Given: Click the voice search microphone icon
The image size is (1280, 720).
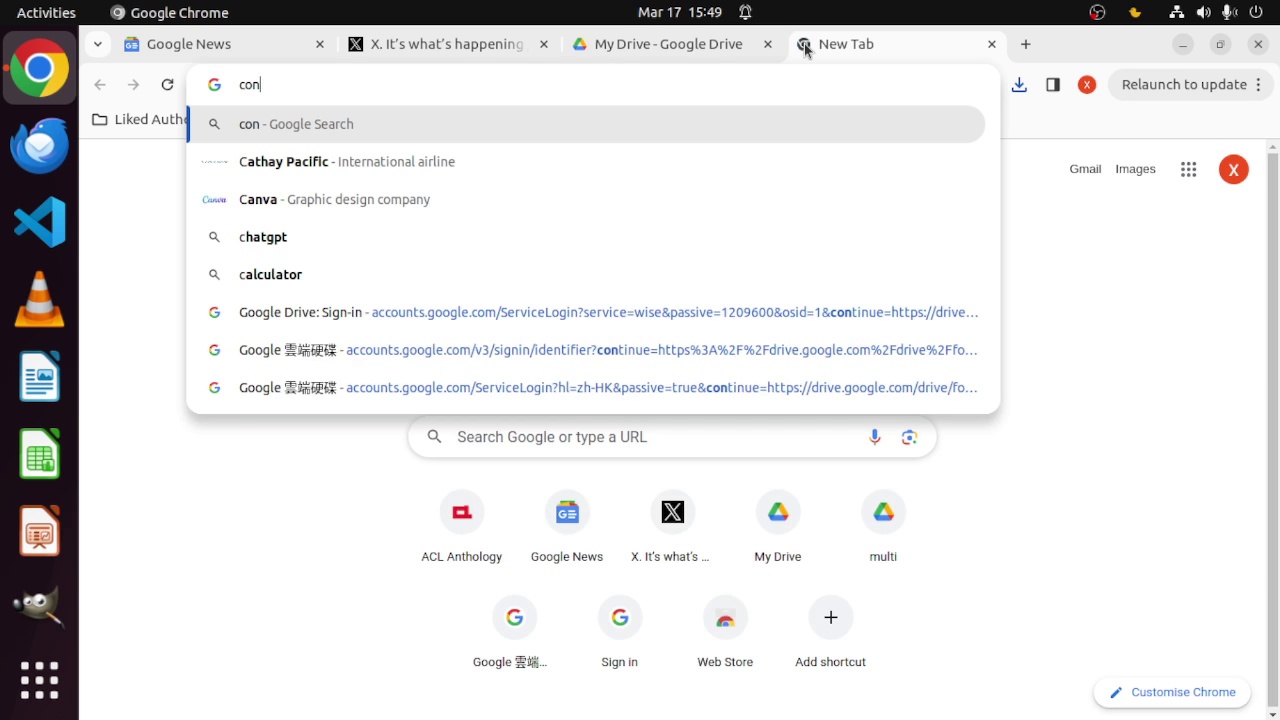Looking at the screenshot, I should click(x=874, y=437).
